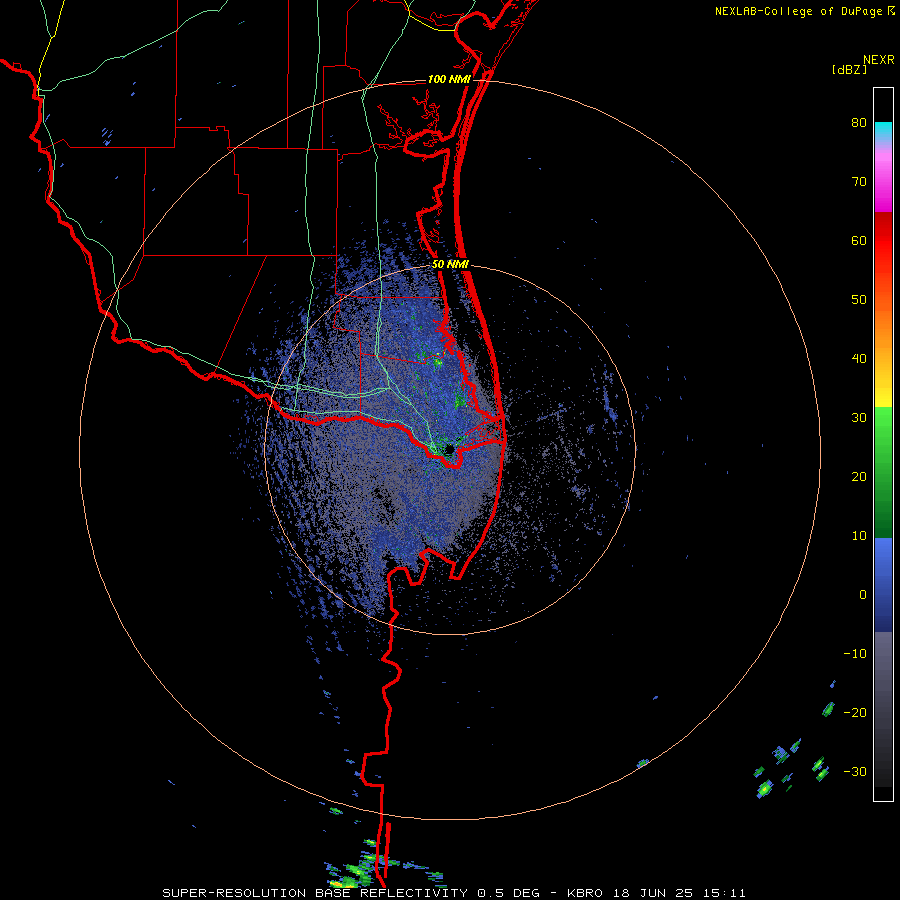Click the 30 dBZ scale value
Image resolution: width=900 pixels, height=900 pixels.
(x=859, y=418)
